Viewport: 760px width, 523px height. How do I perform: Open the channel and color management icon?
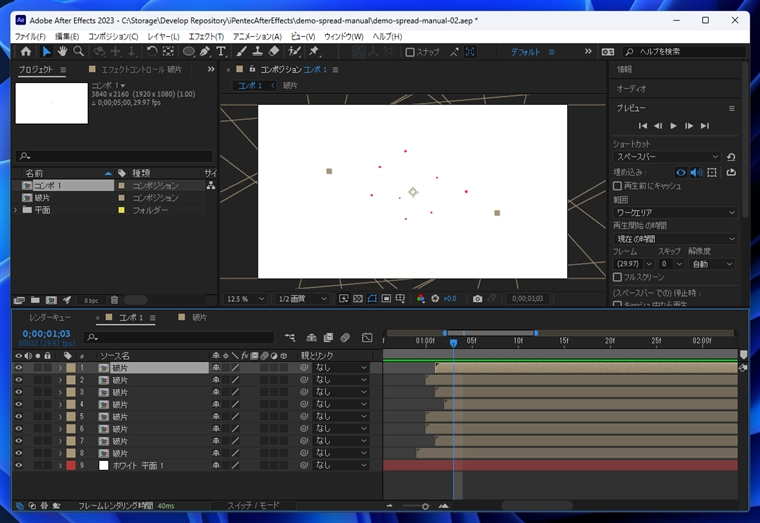pyautogui.click(x=421, y=299)
